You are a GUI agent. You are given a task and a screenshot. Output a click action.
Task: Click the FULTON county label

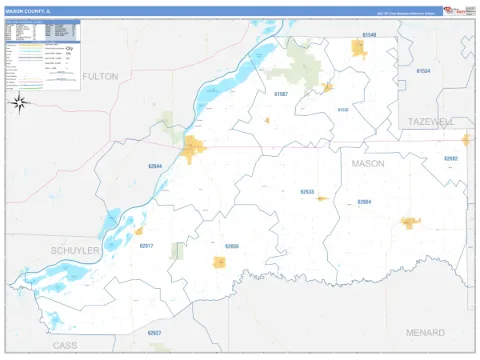point(100,77)
